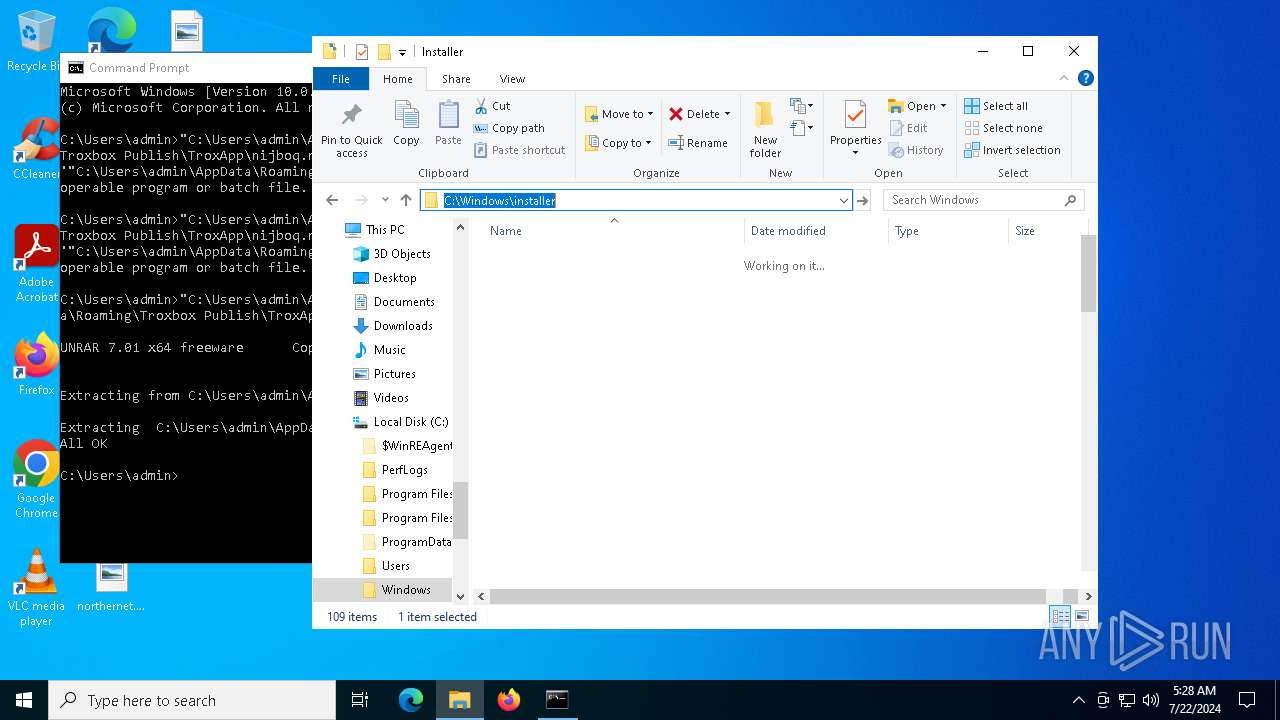
Task: Click the vertical scrollbar in navigation pane
Action: pos(461,510)
